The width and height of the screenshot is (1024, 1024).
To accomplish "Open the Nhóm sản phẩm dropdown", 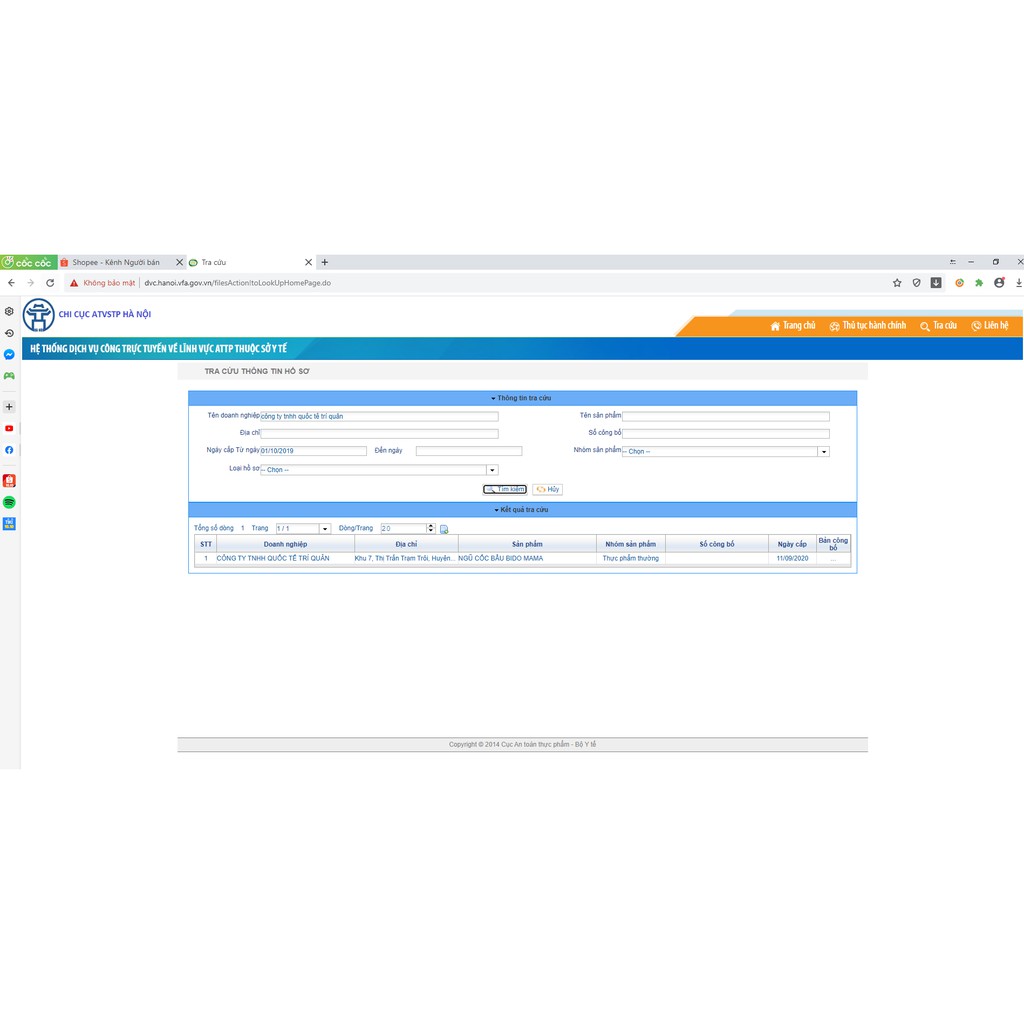I will 823,451.
